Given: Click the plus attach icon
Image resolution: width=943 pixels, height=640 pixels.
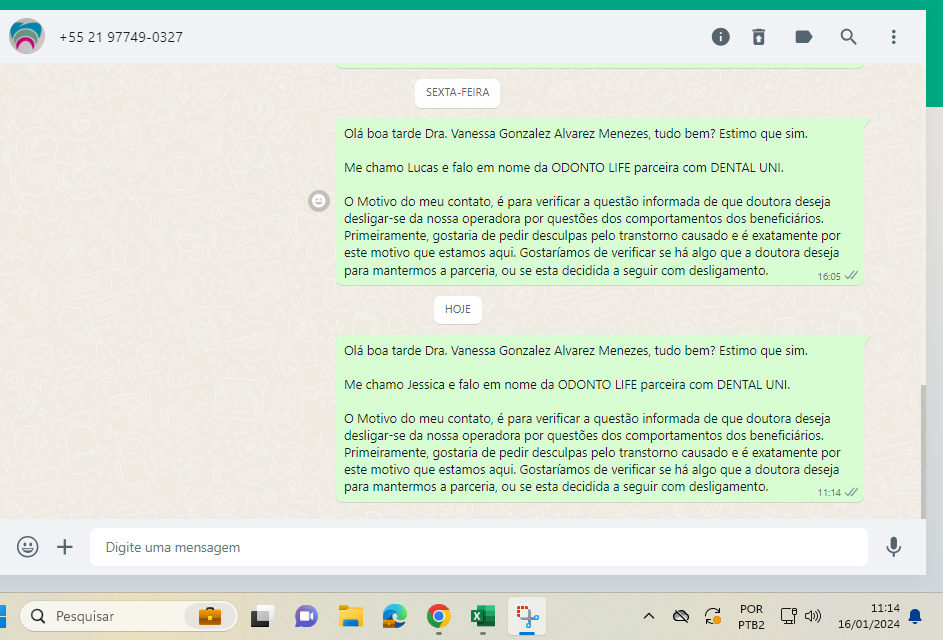Looking at the screenshot, I should (x=64, y=547).
